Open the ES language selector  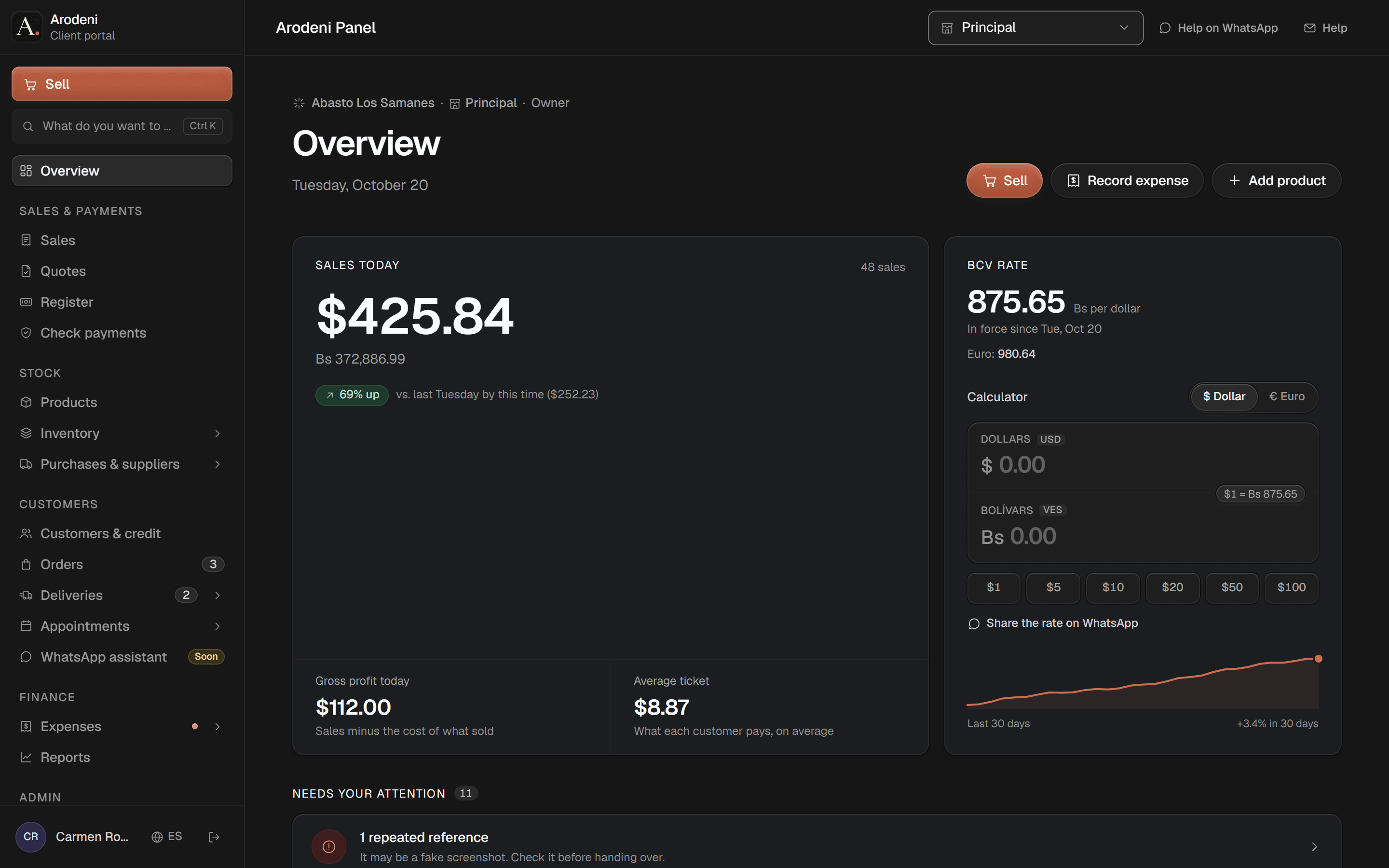click(x=167, y=837)
